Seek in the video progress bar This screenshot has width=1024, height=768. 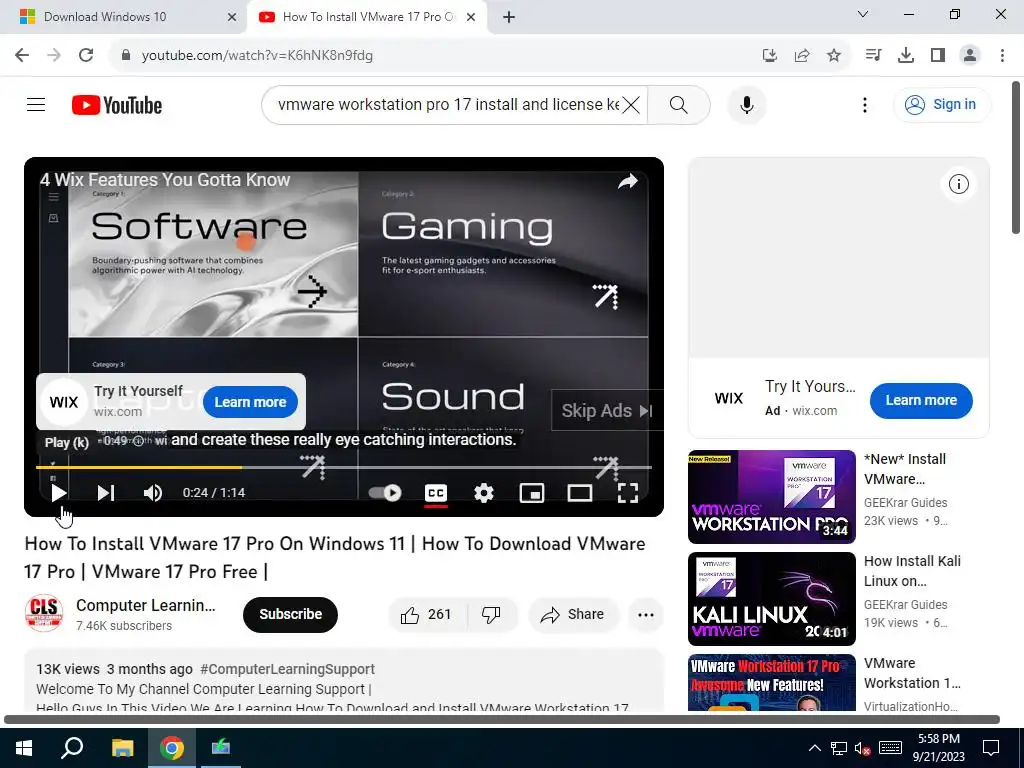(344, 468)
